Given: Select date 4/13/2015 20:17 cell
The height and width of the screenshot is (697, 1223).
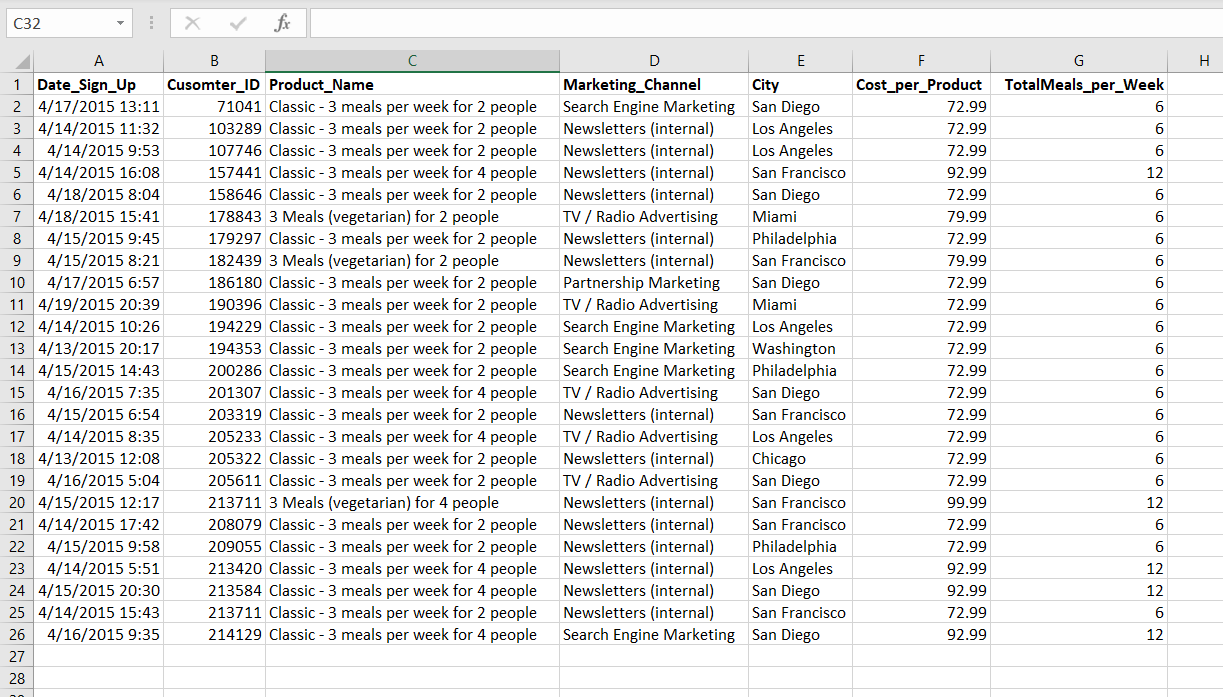Looking at the screenshot, I should [98, 349].
